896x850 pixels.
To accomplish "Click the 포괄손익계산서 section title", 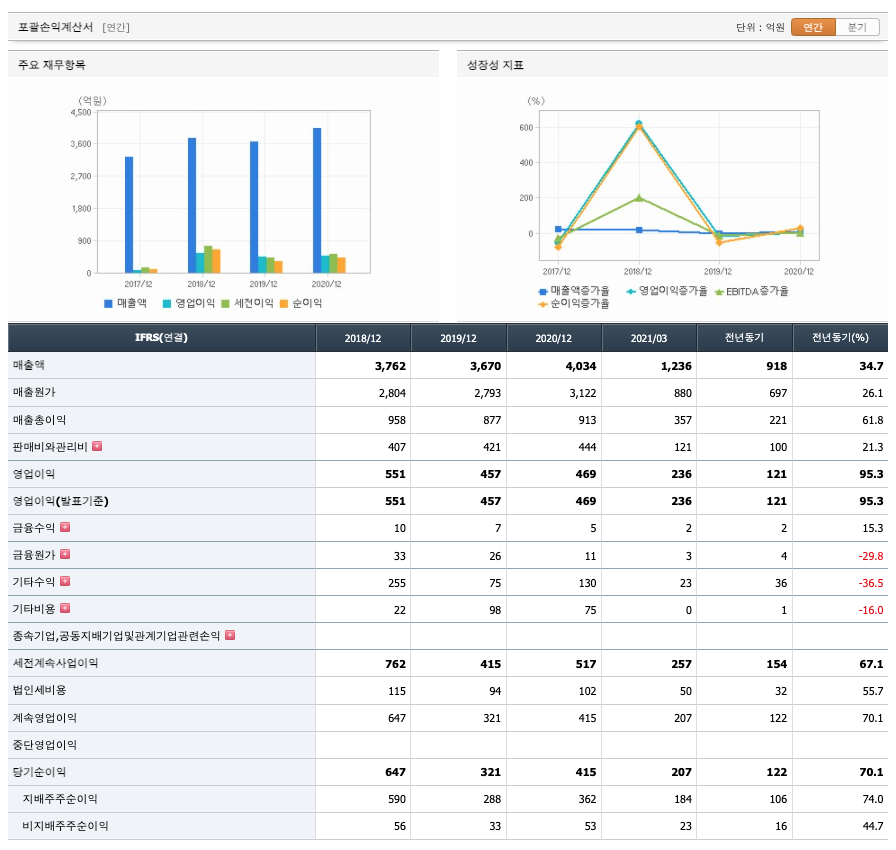I will 55,27.
